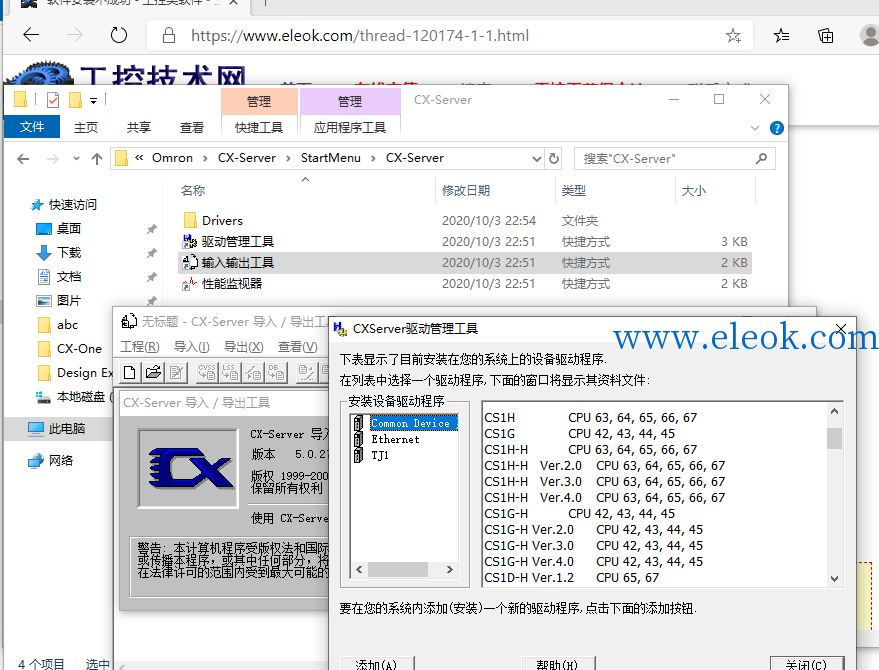Sort by 修改日期 column header
The image size is (879, 670).
tap(466, 191)
